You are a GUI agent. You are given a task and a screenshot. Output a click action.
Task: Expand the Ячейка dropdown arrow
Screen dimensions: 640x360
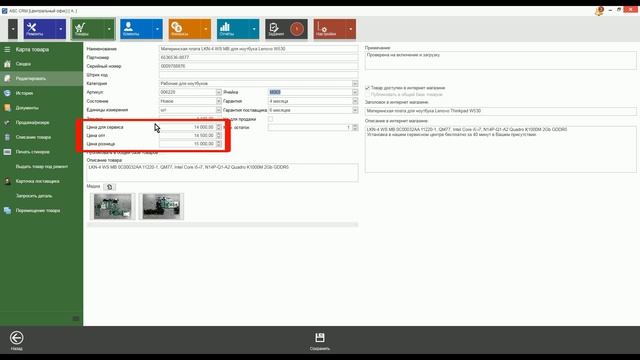coord(355,92)
